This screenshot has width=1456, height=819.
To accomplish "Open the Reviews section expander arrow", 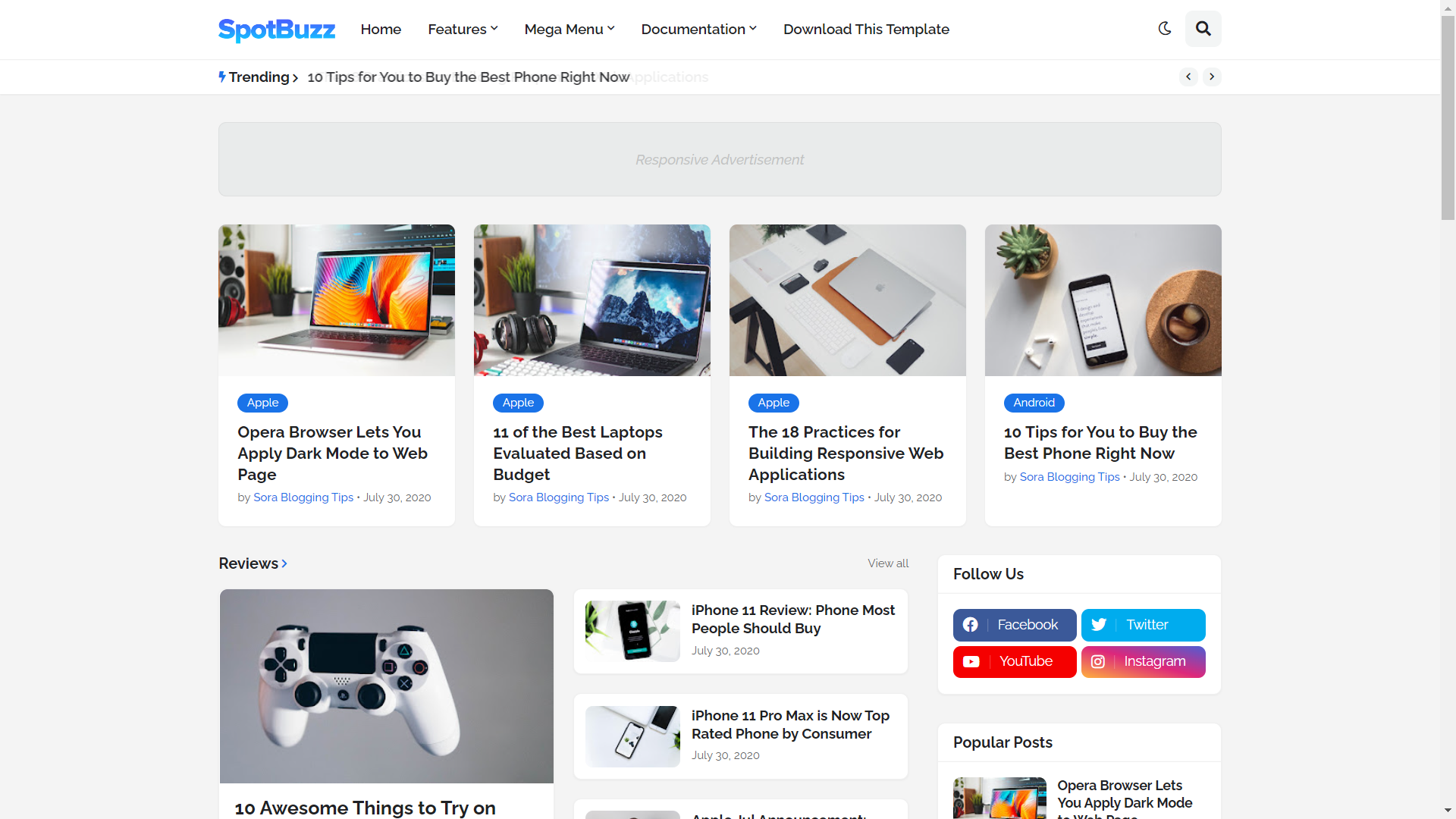I will 284,563.
